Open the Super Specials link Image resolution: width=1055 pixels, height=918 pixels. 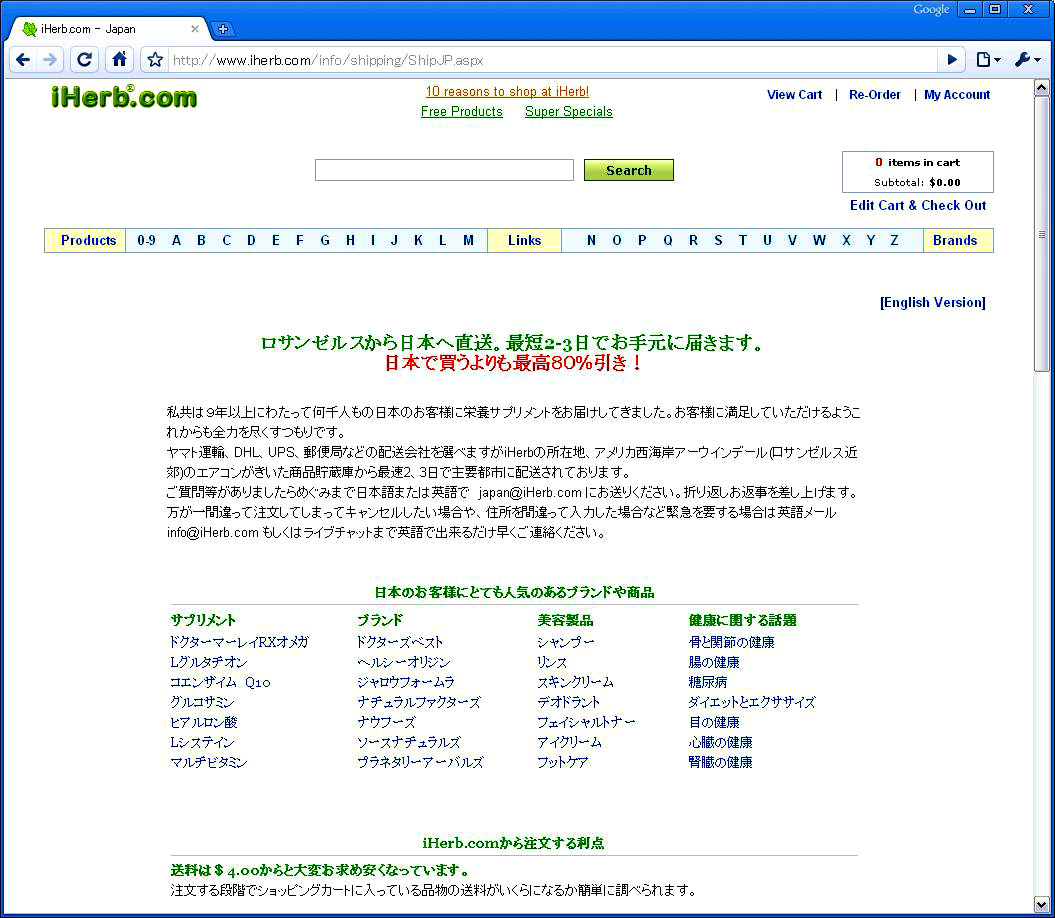tap(569, 112)
